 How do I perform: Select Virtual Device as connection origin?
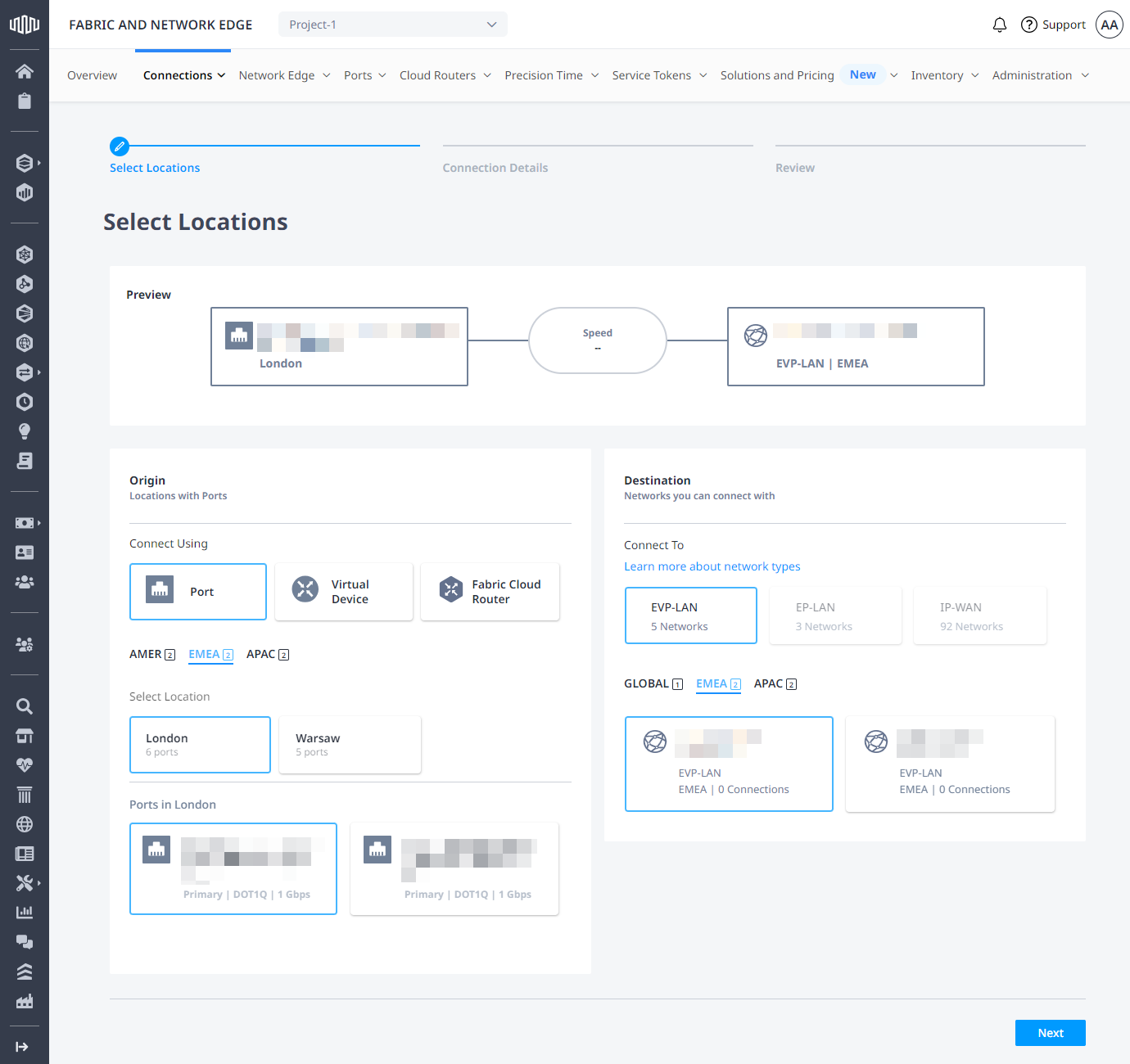click(x=344, y=592)
